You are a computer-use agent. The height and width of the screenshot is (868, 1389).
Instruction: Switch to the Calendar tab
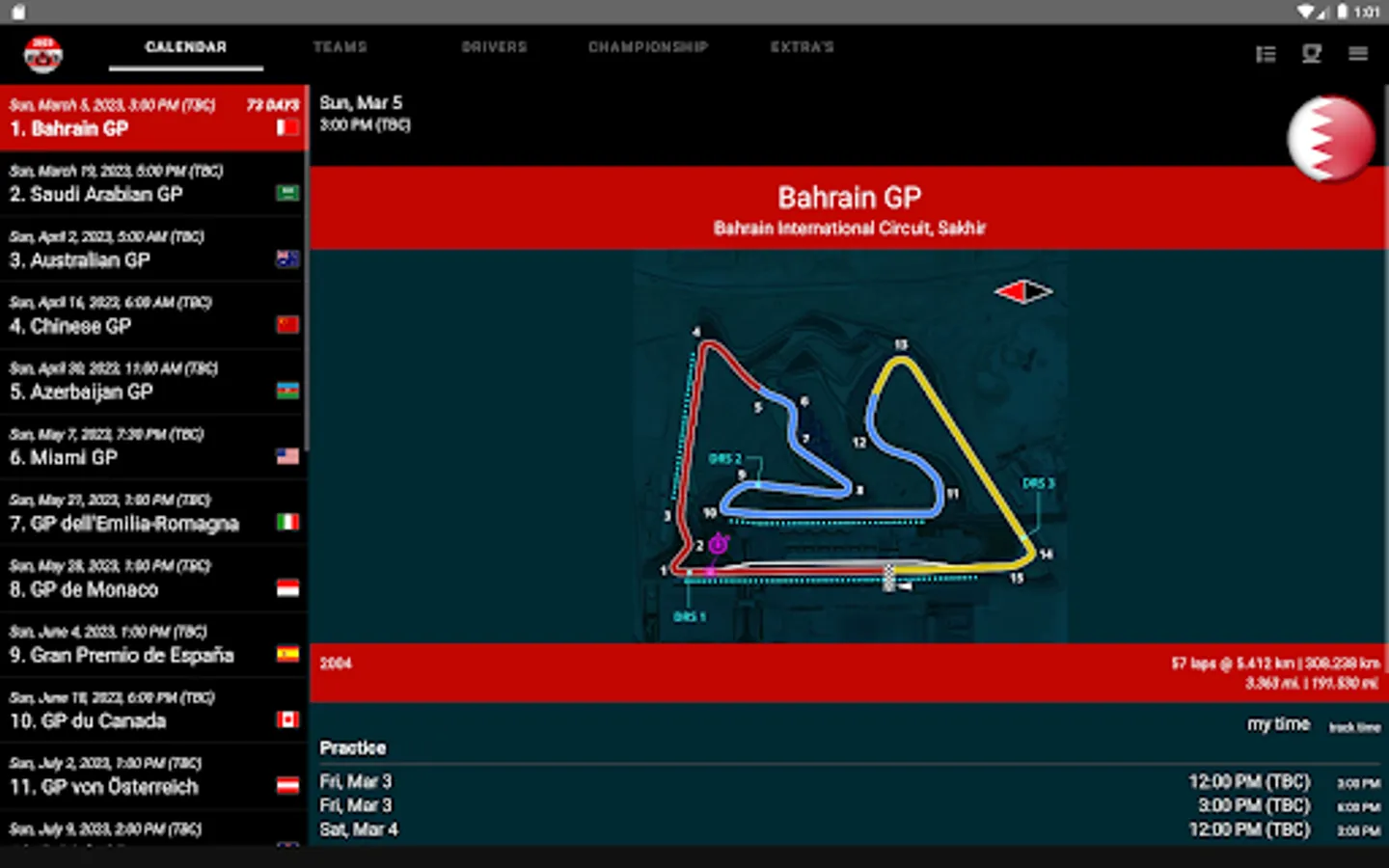point(186,47)
